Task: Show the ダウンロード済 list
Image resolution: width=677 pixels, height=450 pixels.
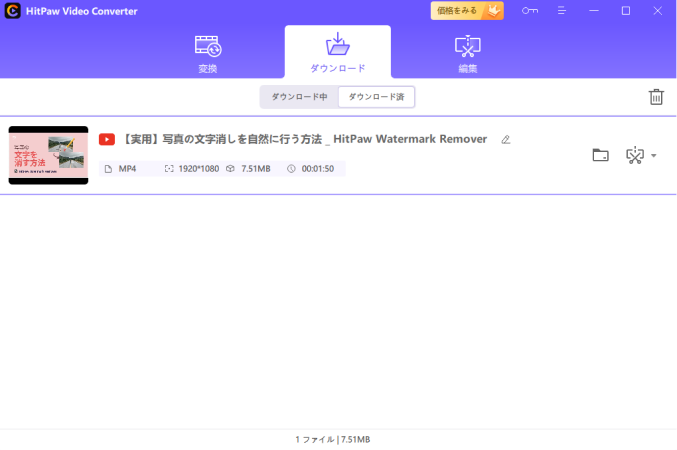Action: [x=376, y=97]
